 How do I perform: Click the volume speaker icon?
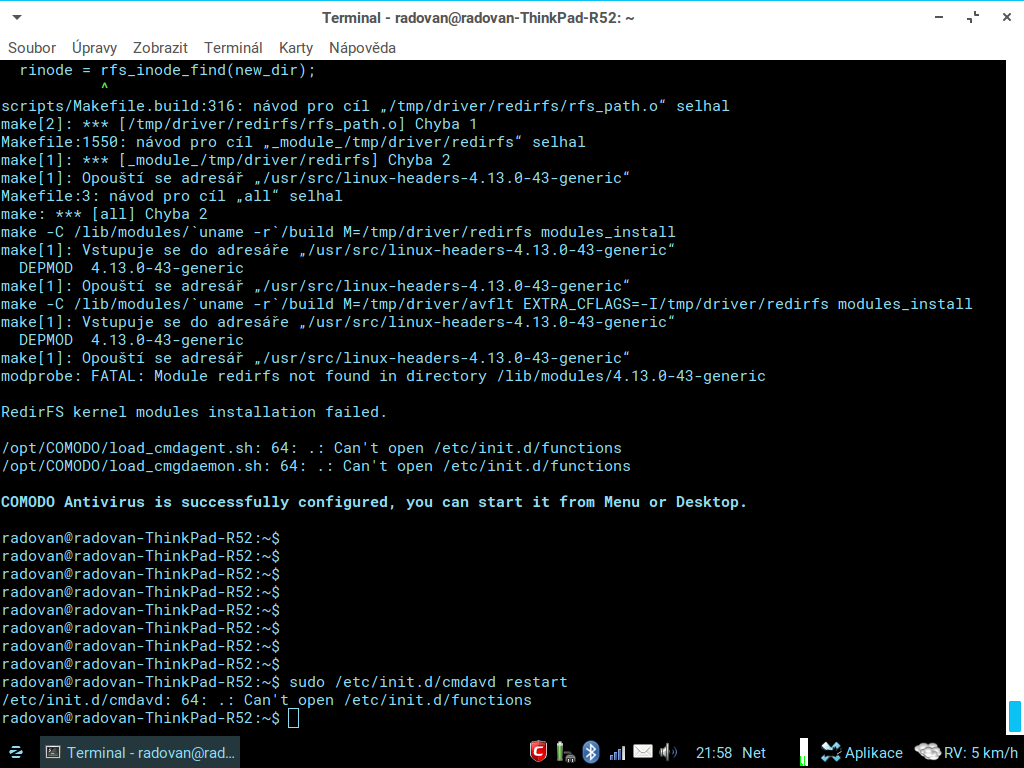pos(668,752)
